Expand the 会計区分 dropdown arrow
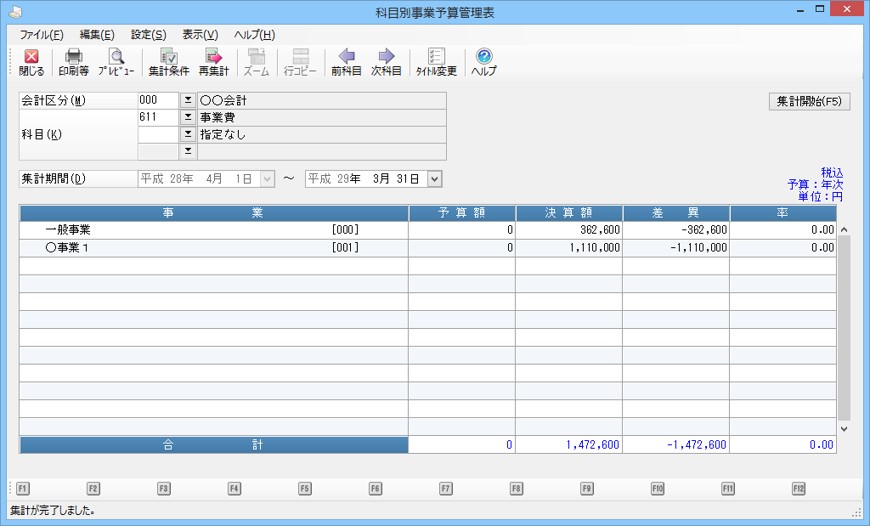The image size is (870, 526). click(187, 101)
